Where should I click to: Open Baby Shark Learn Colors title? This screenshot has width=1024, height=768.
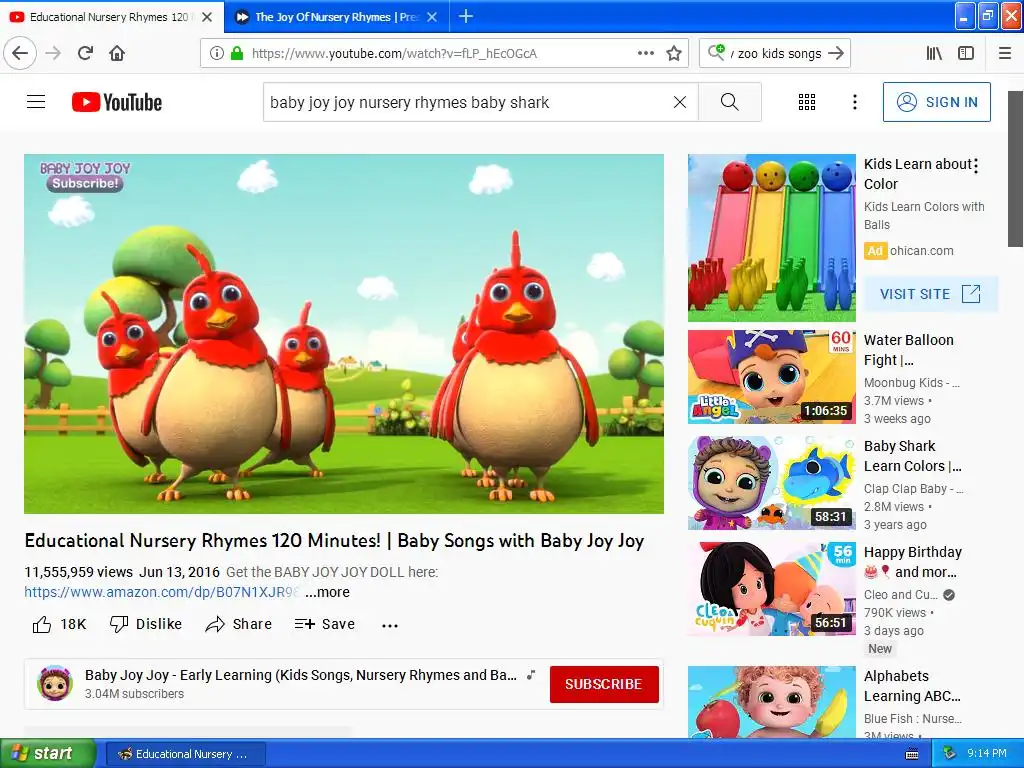pyautogui.click(x=912, y=456)
